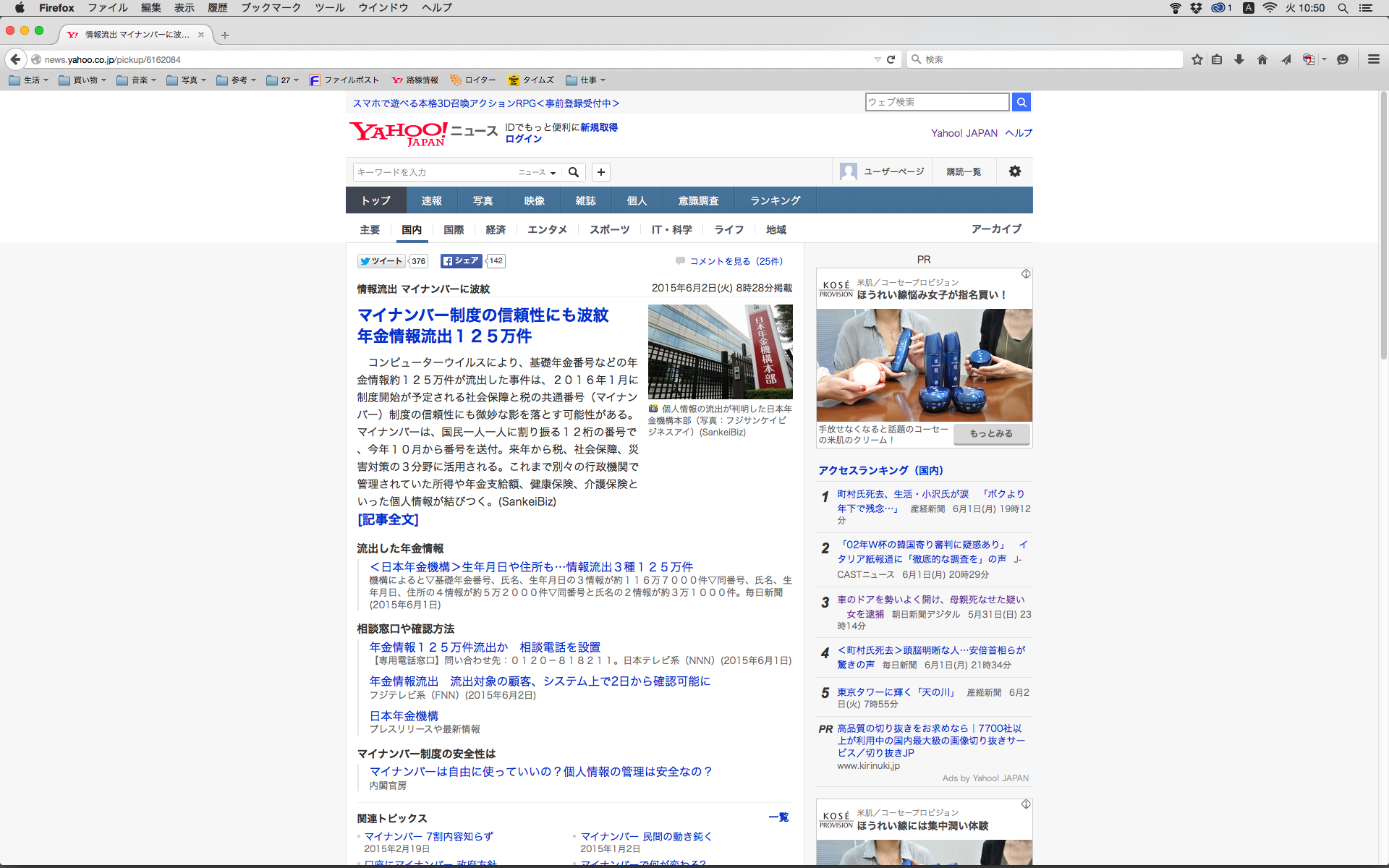Expand the PDF converter toolbar dropdown arrow
The image size is (1389, 868).
[1324, 59]
